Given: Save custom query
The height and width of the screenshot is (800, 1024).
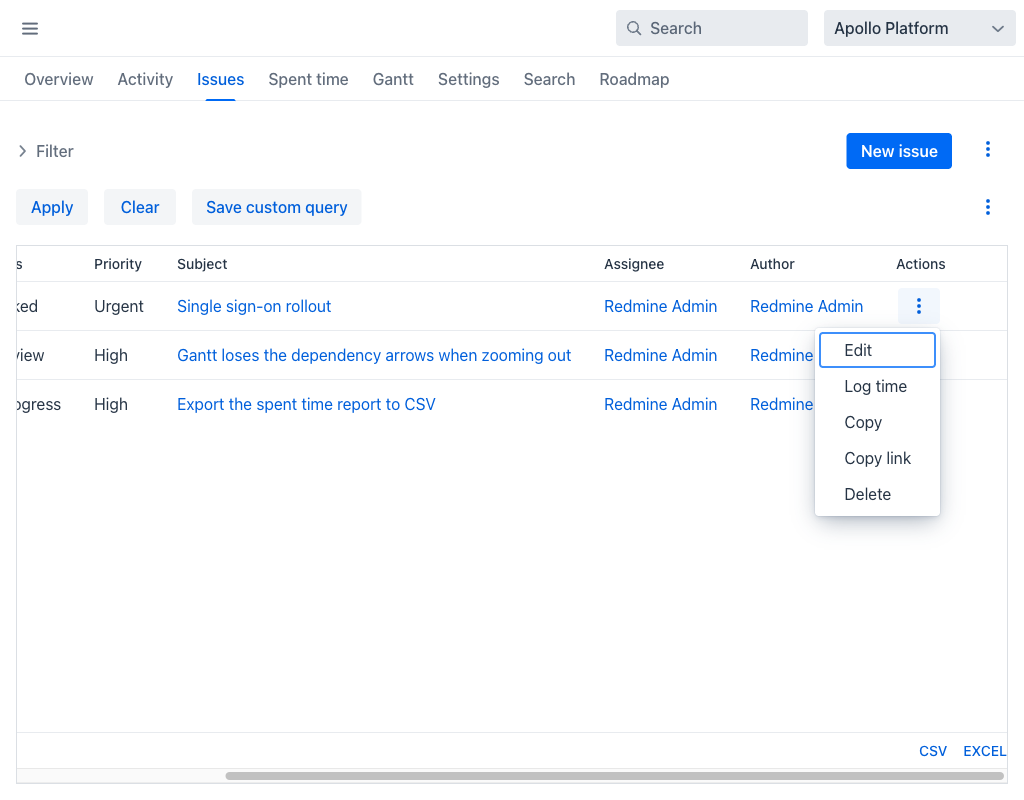Looking at the screenshot, I should point(276,207).
